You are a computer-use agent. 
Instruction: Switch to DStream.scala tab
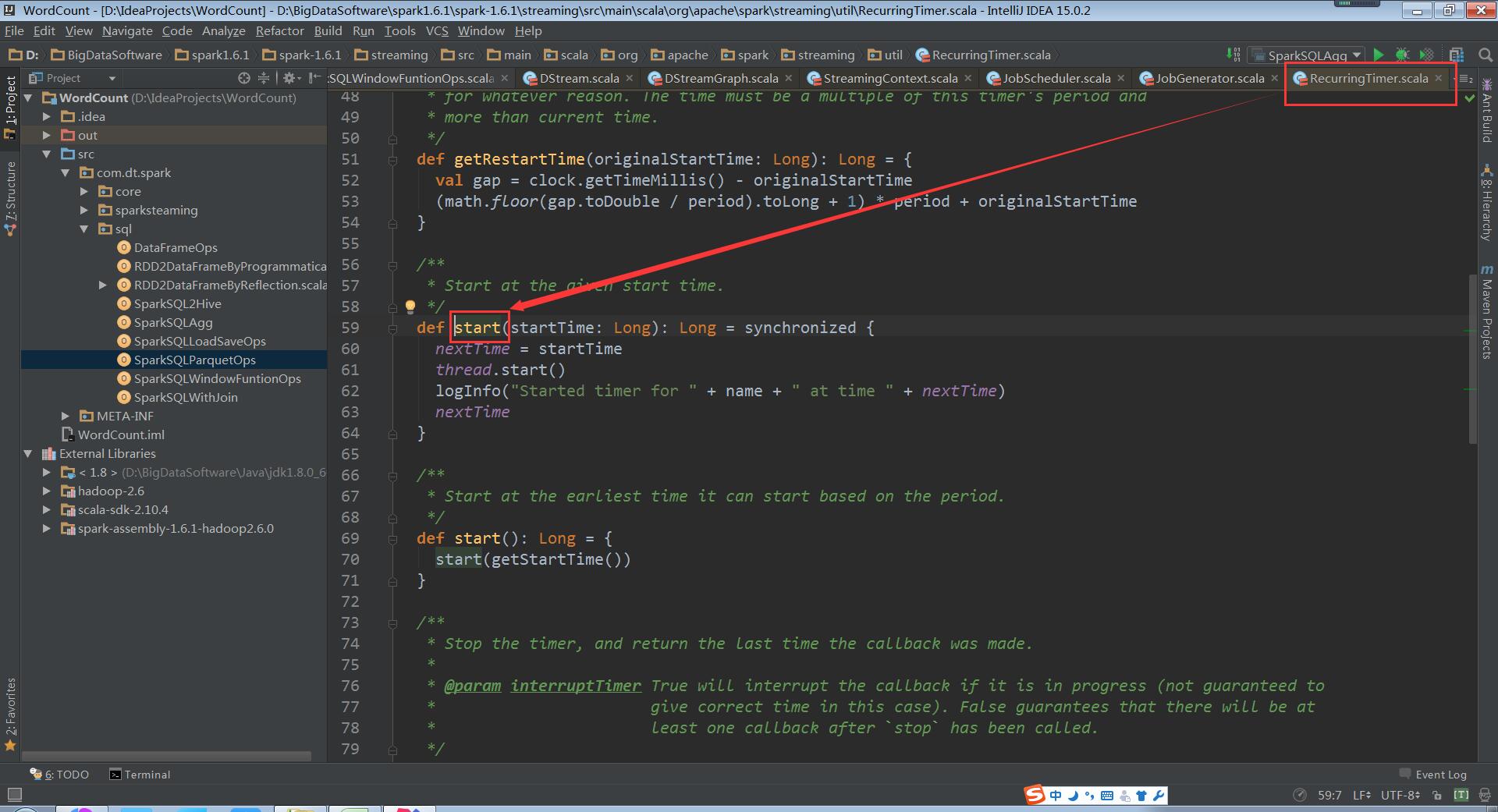tap(579, 78)
